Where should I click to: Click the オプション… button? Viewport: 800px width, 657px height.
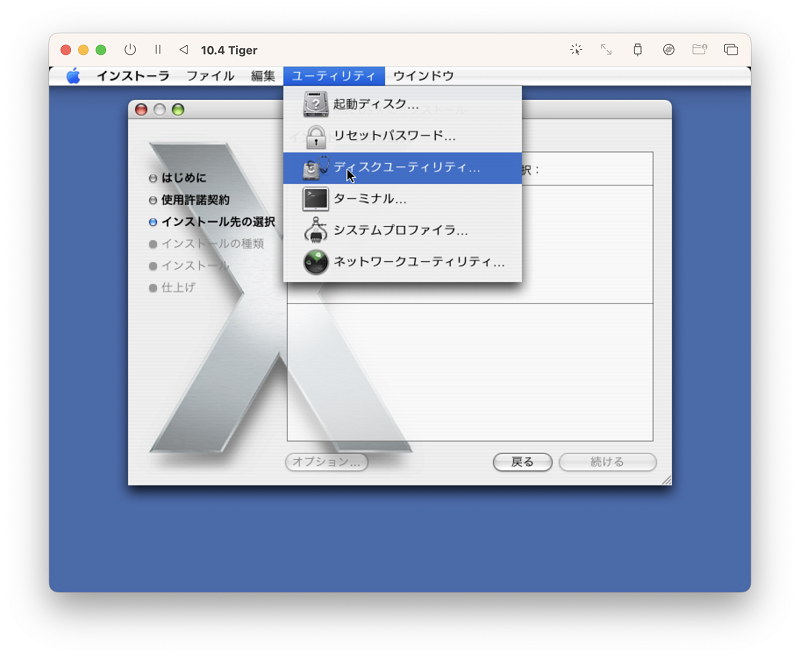[327, 462]
